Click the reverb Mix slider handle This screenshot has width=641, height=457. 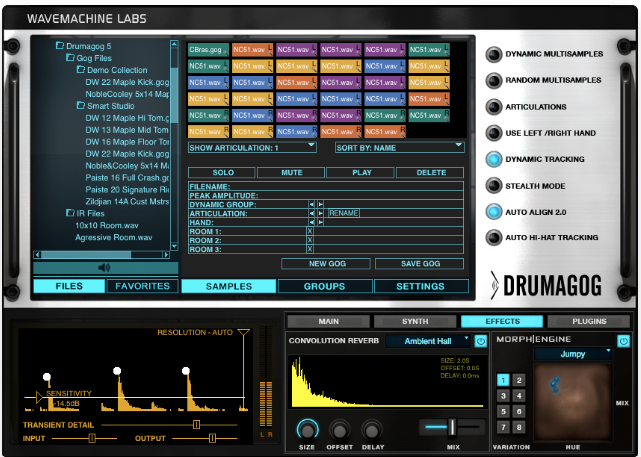(x=452, y=427)
